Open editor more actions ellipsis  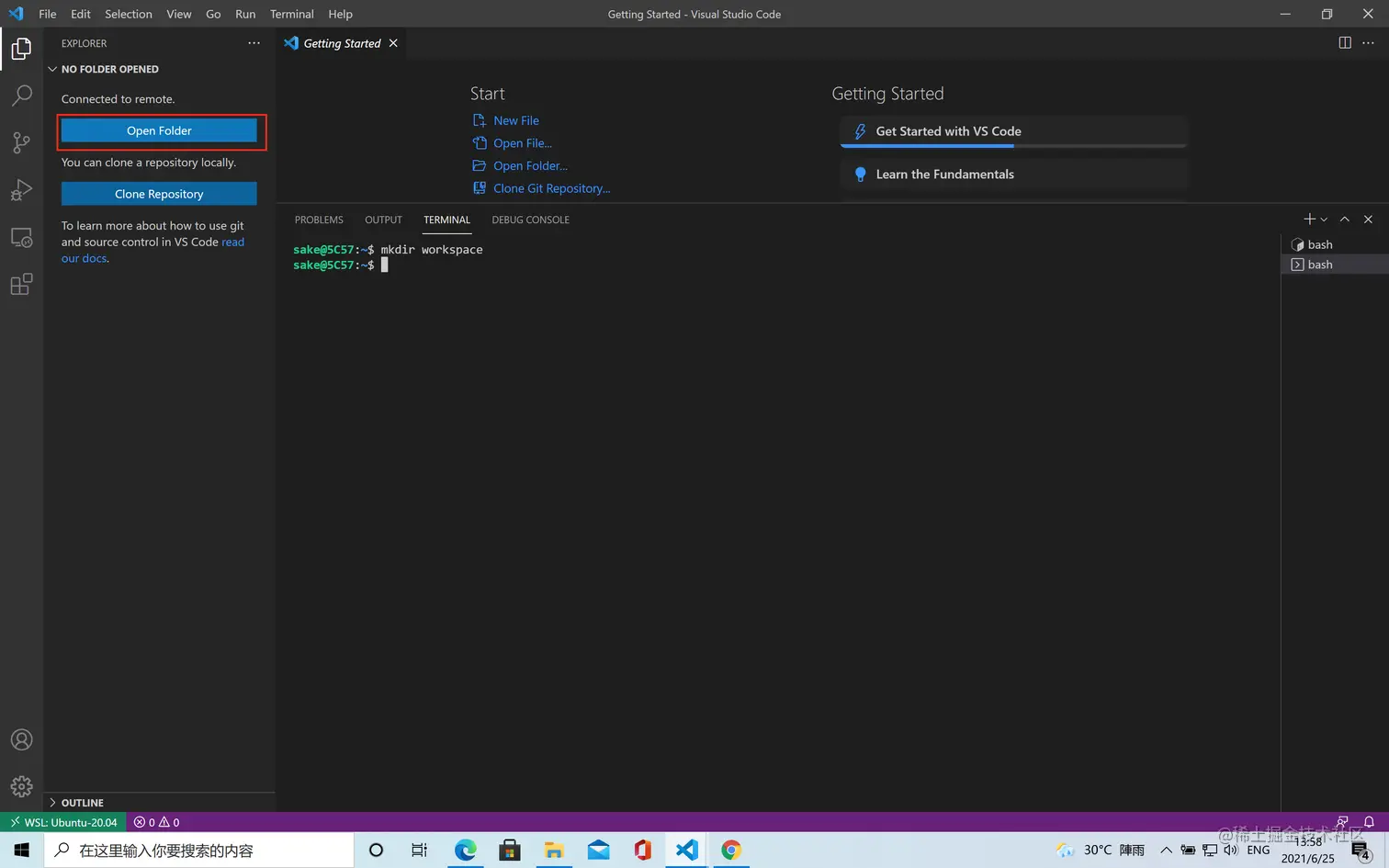(x=1369, y=43)
